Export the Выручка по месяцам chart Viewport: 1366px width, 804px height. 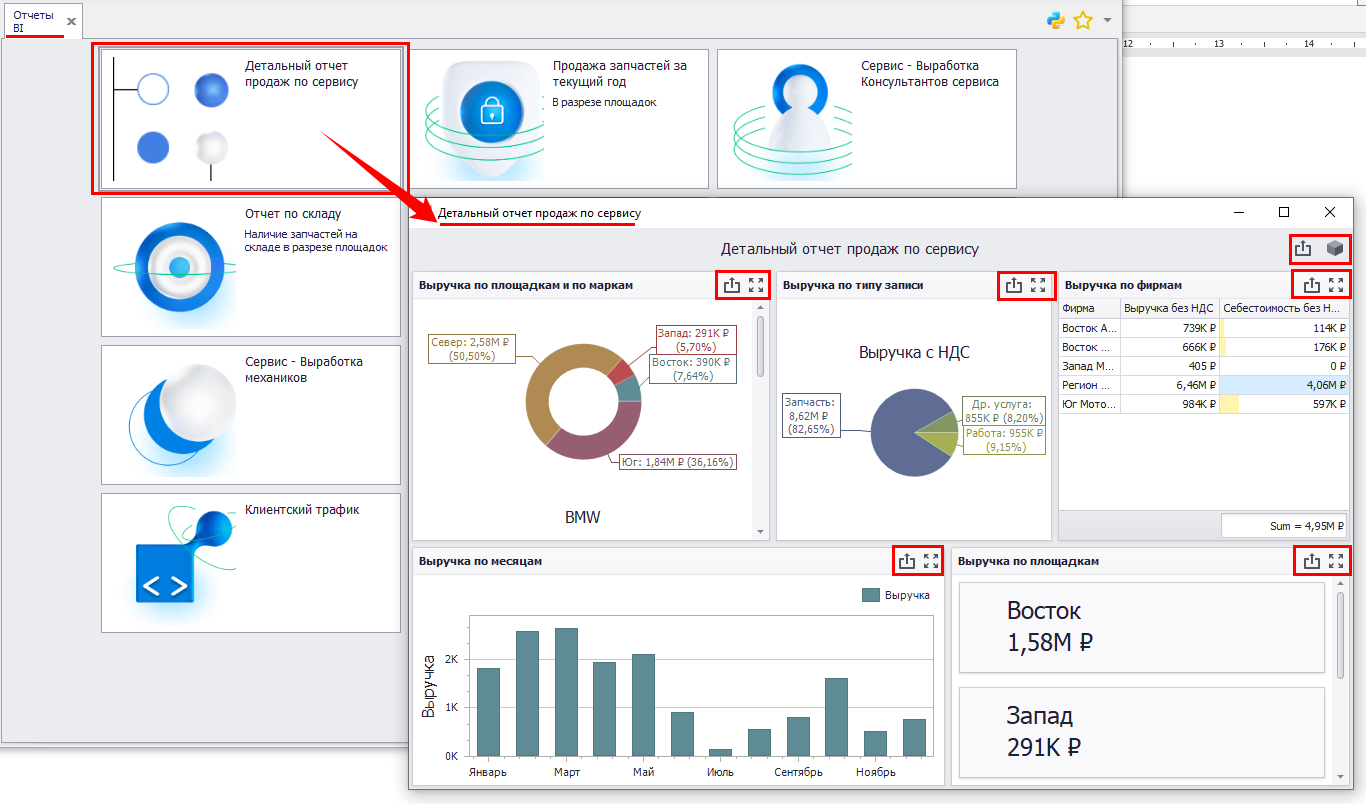coord(907,561)
